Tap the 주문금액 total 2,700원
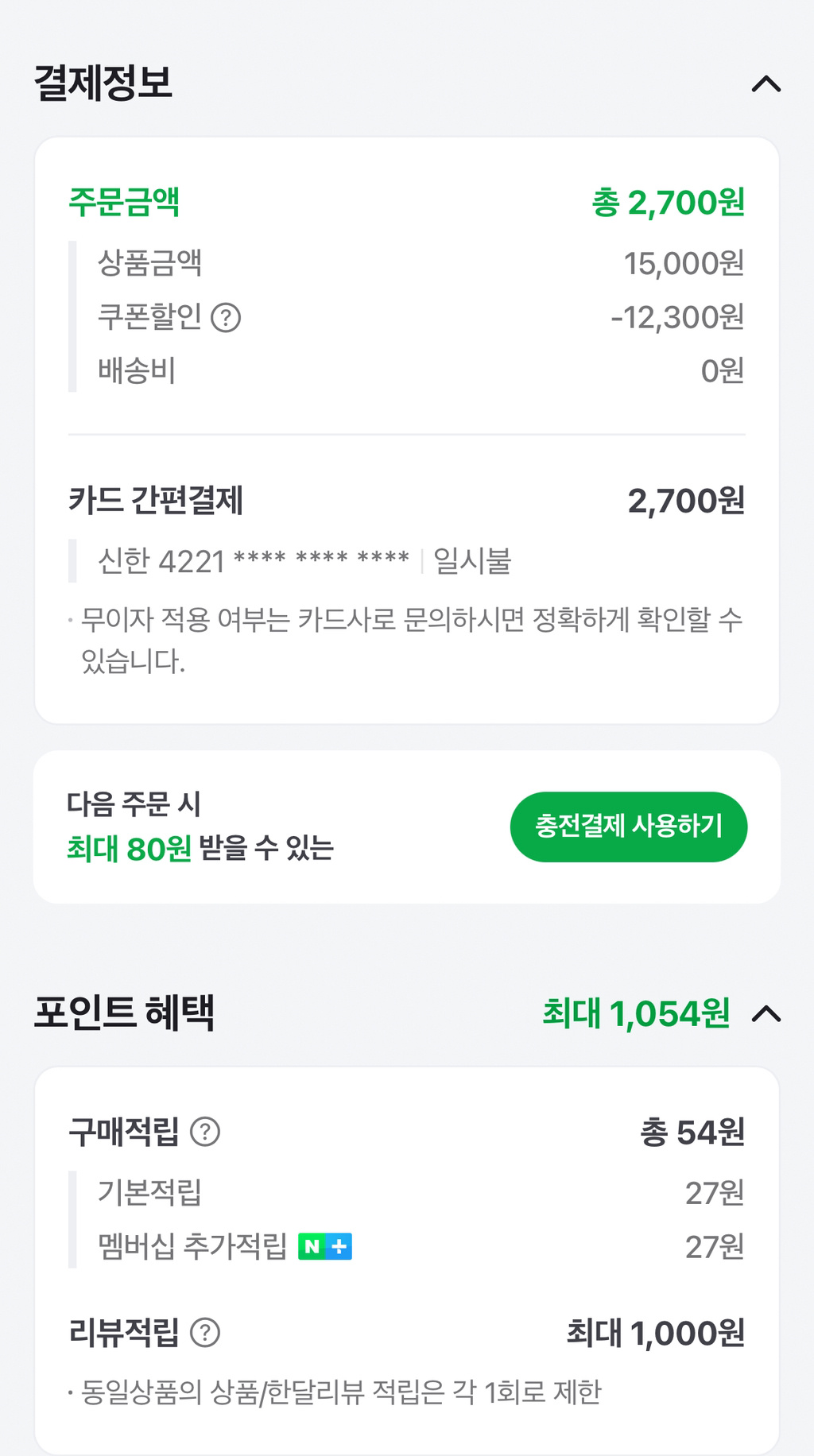The image size is (814, 1456). pyautogui.click(x=668, y=203)
